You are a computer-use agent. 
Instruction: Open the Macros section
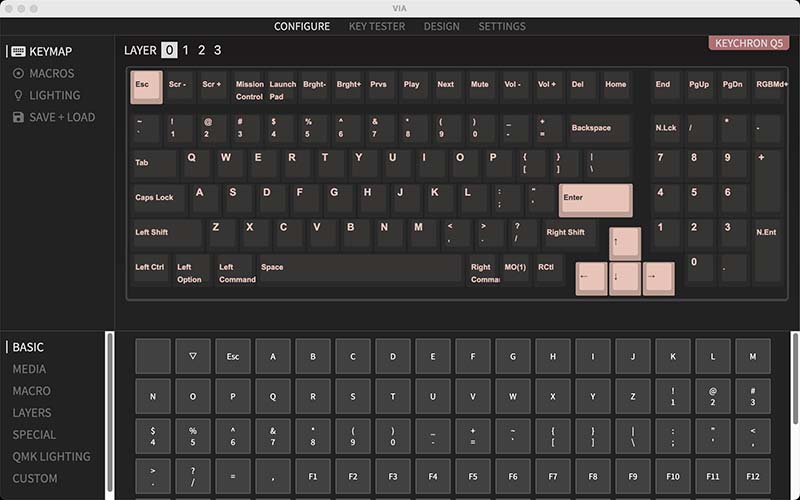[43, 73]
